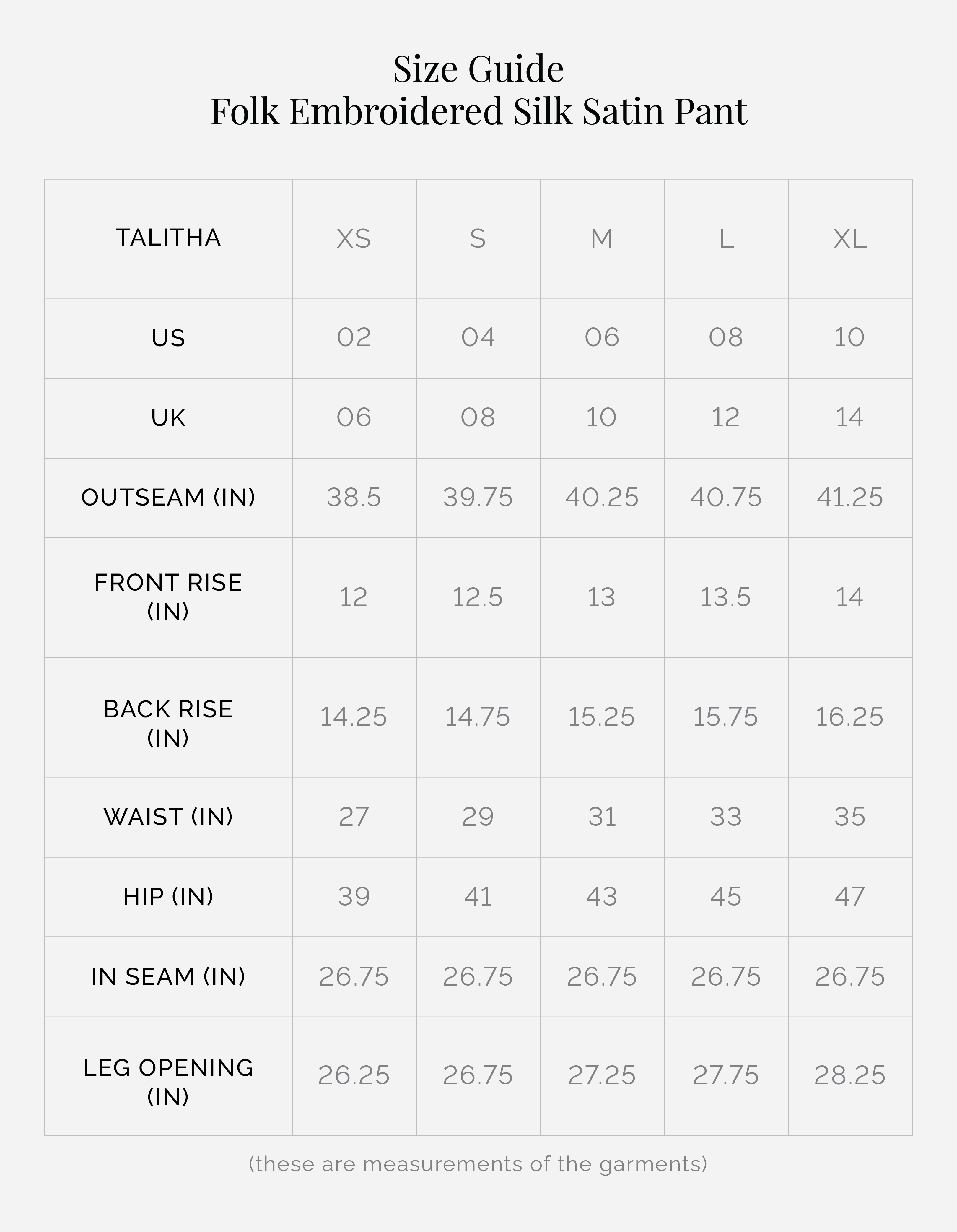Click the 38.5 outseam value
957x1232 pixels.
354,497
